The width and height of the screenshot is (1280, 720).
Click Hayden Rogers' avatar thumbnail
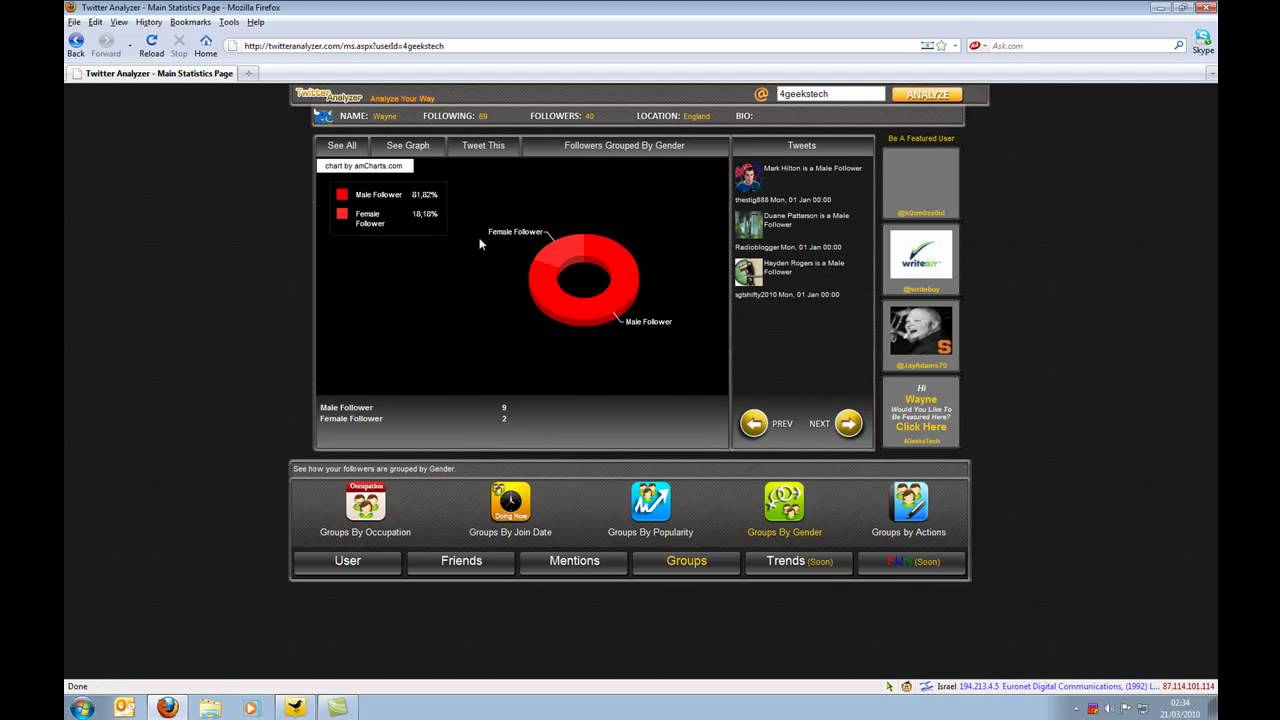click(x=748, y=272)
